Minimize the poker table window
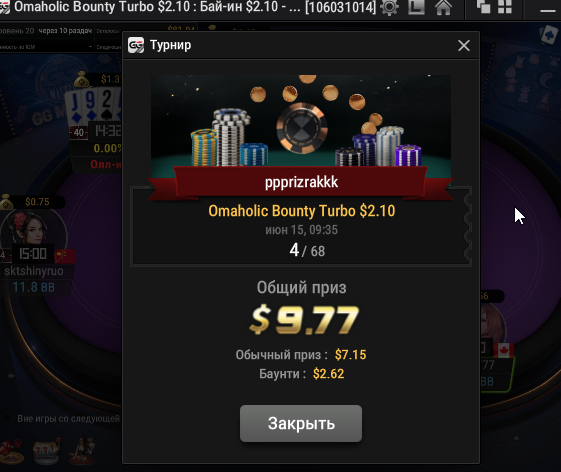This screenshot has width=561, height=472. click(x=548, y=10)
